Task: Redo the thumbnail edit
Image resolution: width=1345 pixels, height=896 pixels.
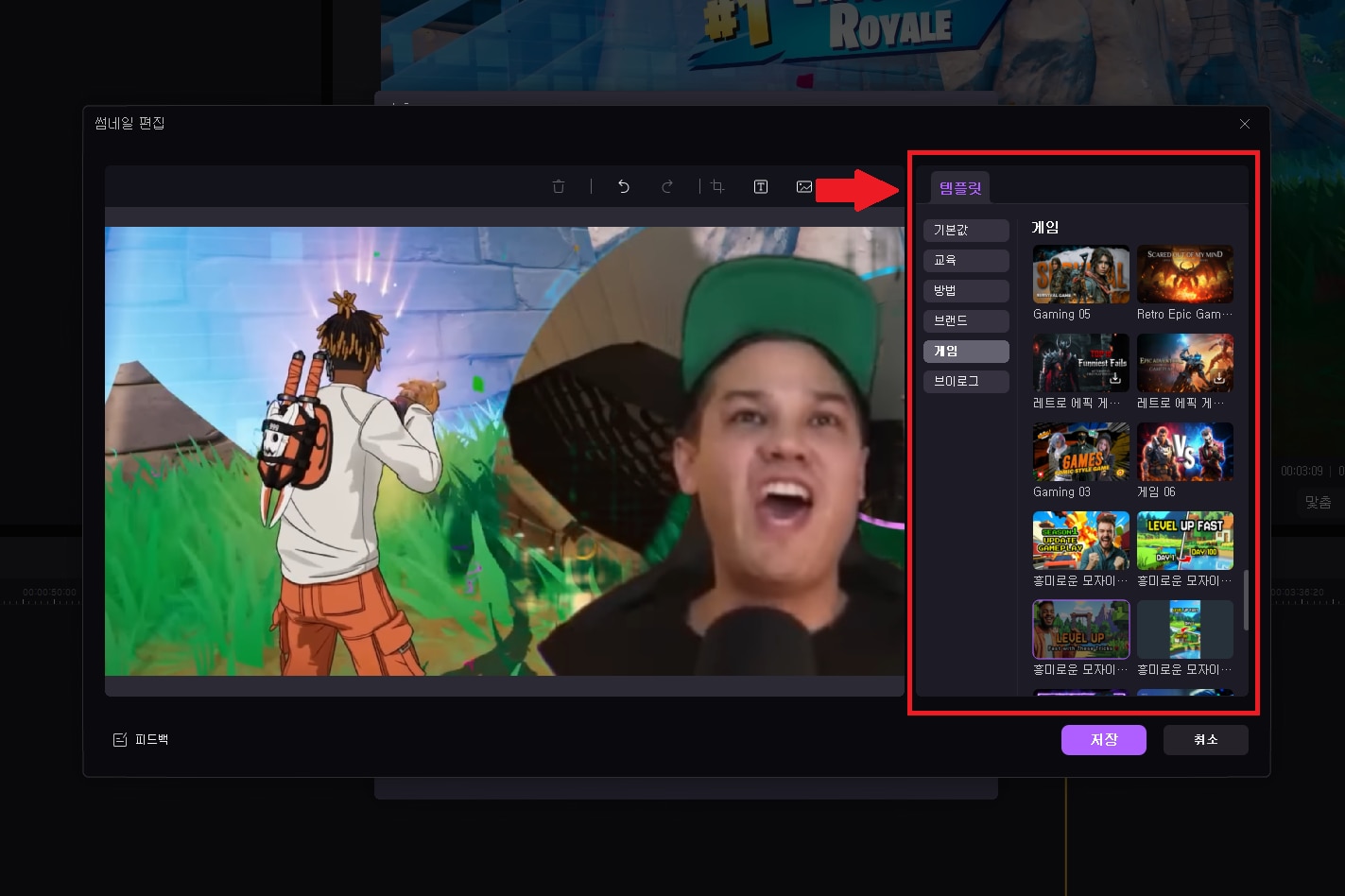Action: pos(667,187)
